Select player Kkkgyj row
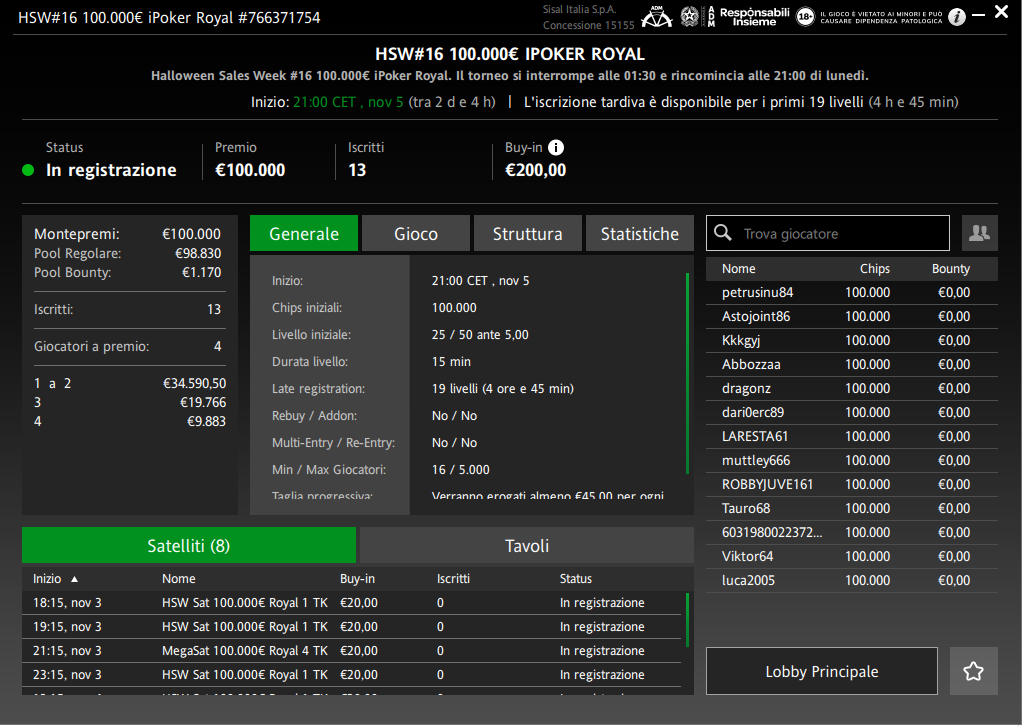 coord(851,341)
